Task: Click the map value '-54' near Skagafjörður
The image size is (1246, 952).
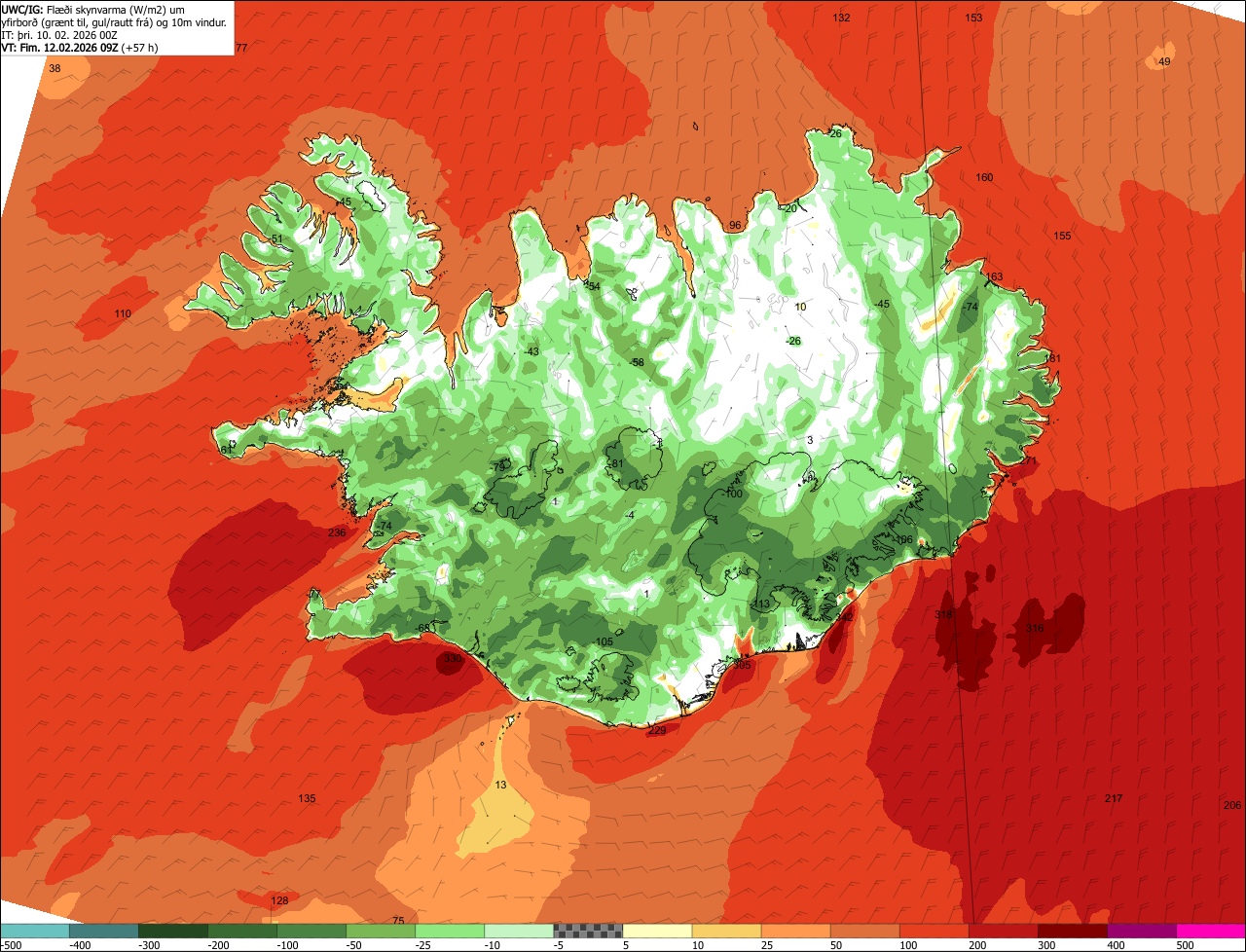Action: (x=592, y=285)
